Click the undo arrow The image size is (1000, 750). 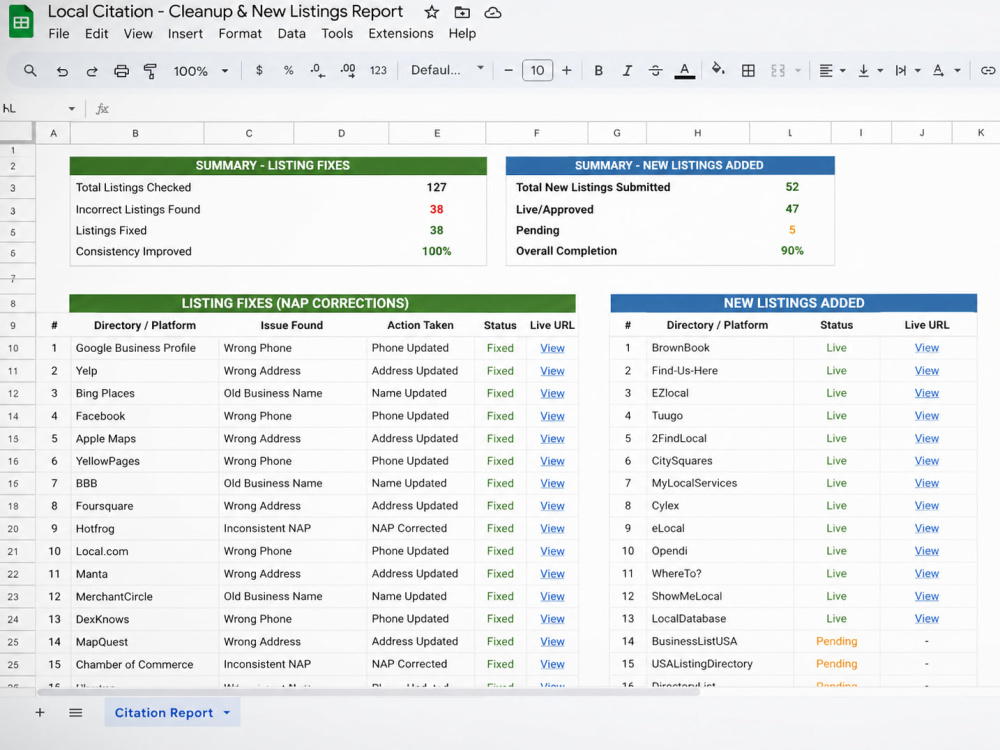click(x=62, y=71)
